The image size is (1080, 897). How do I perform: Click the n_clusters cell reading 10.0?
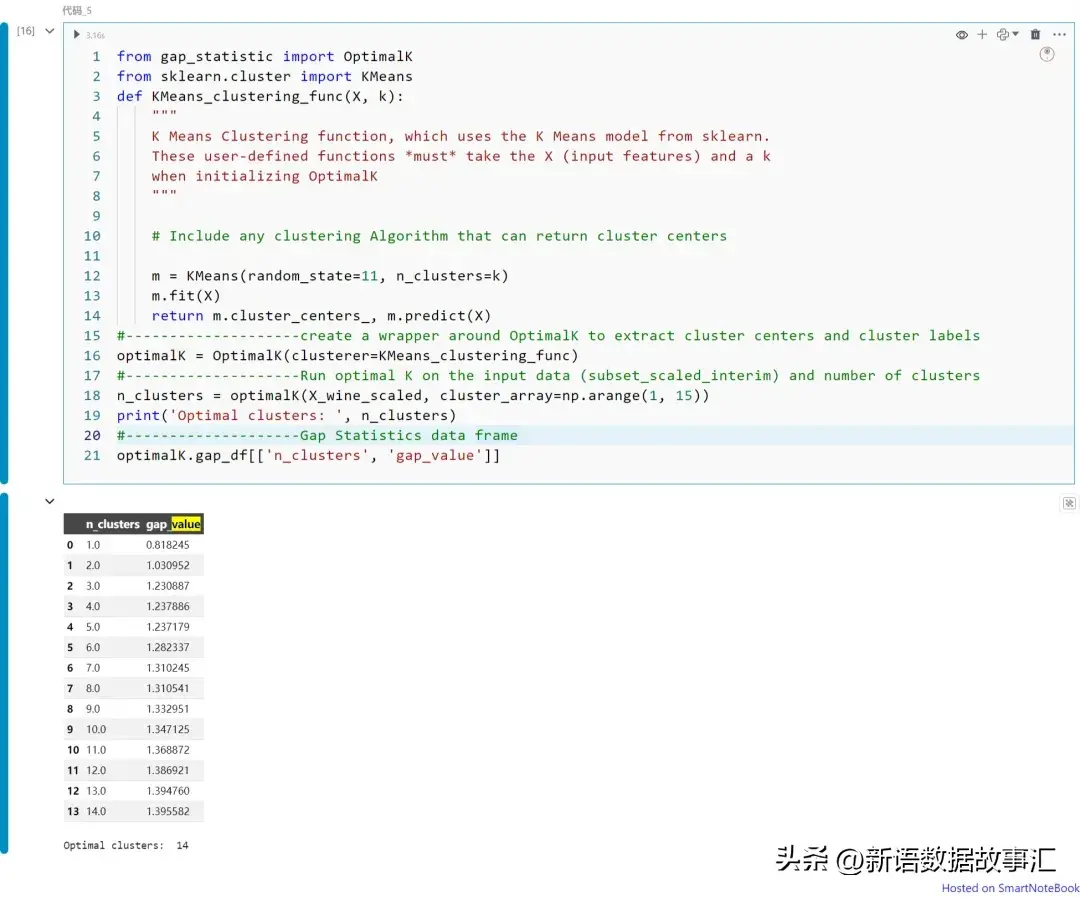[96, 730]
